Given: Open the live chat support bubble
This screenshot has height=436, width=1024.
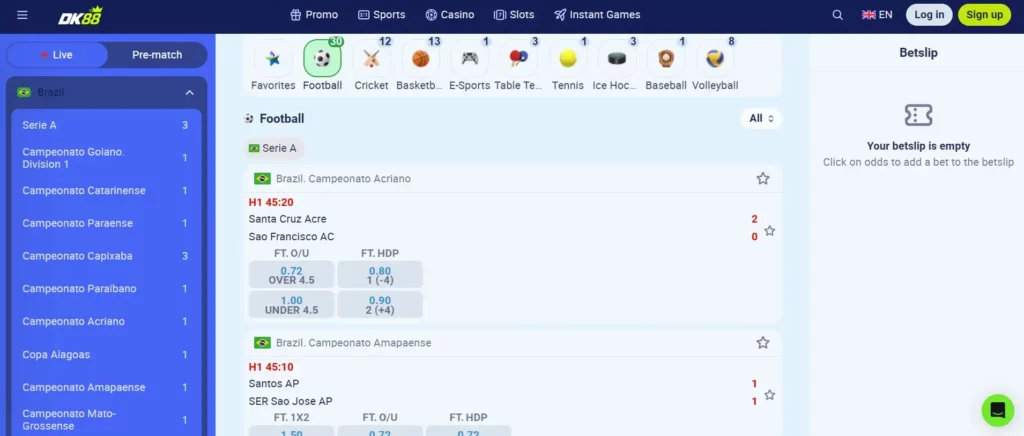Looking at the screenshot, I should pos(998,410).
